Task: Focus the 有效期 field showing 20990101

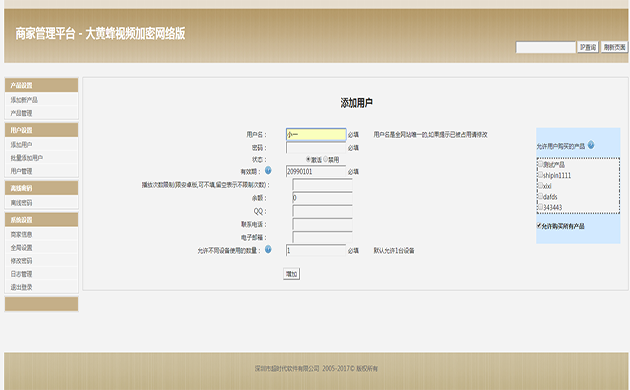Action: point(316,172)
